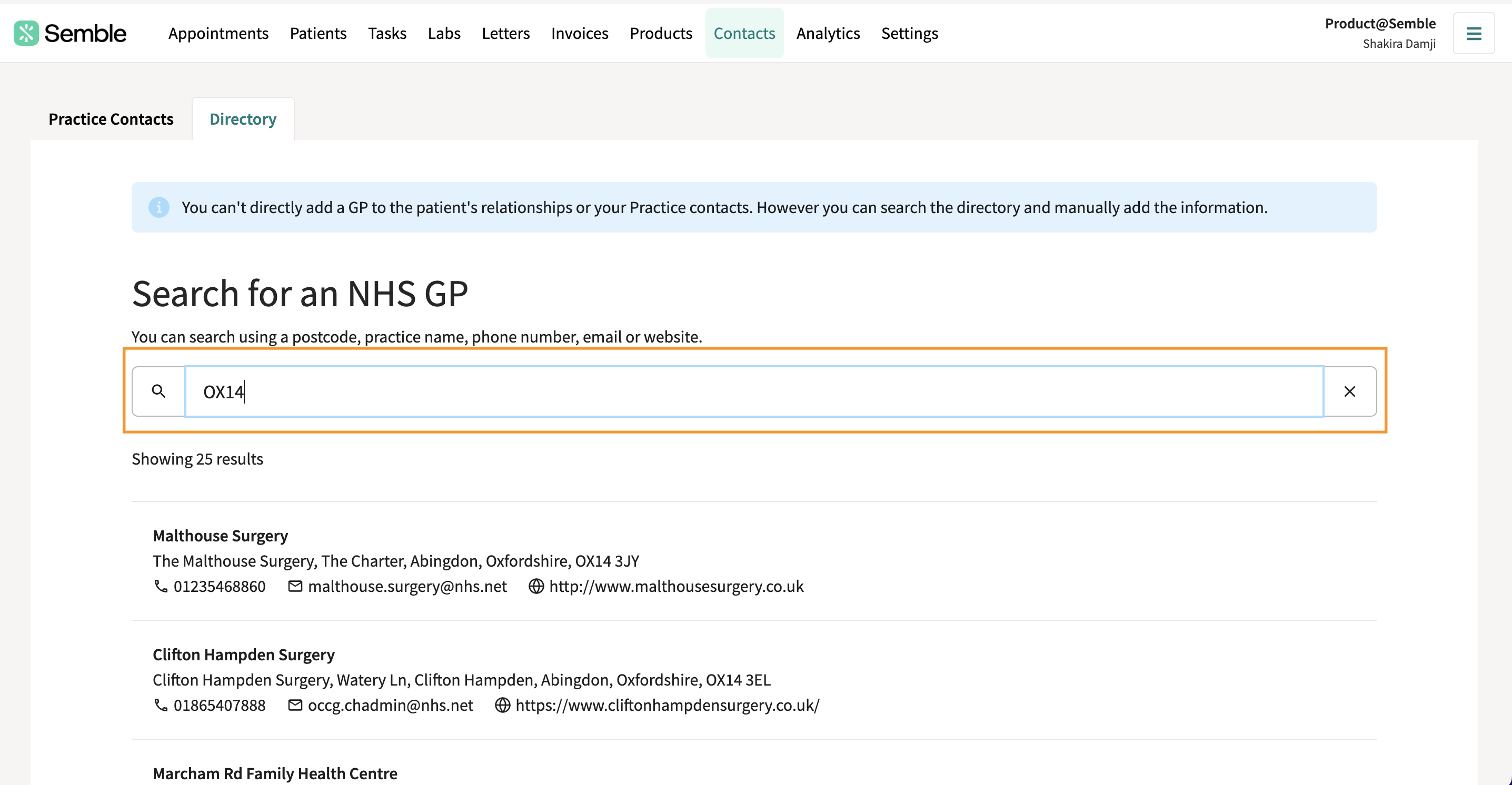Click the blue info icon in banner

click(x=159, y=207)
